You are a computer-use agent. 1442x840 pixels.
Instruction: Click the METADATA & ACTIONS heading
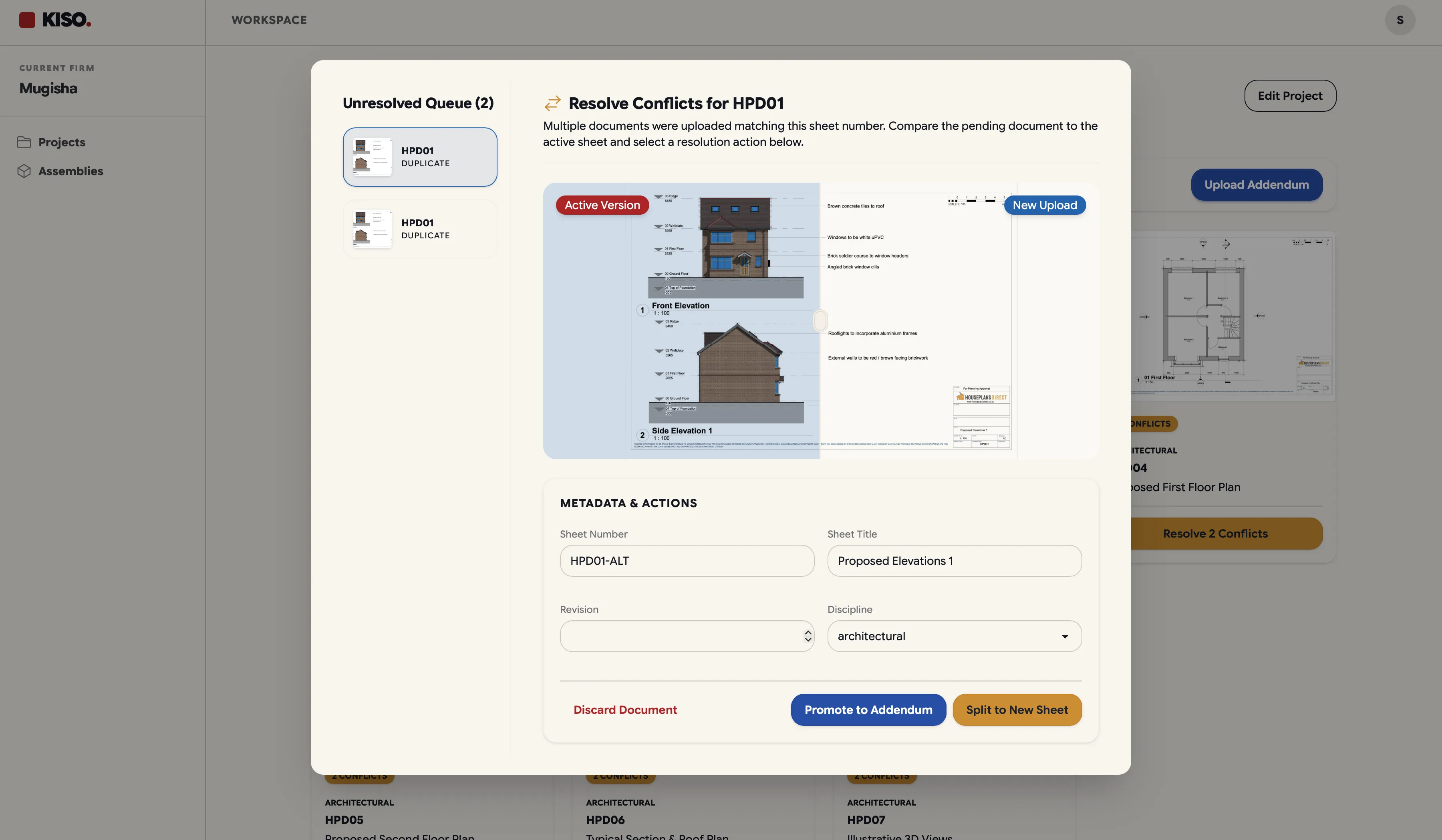628,503
